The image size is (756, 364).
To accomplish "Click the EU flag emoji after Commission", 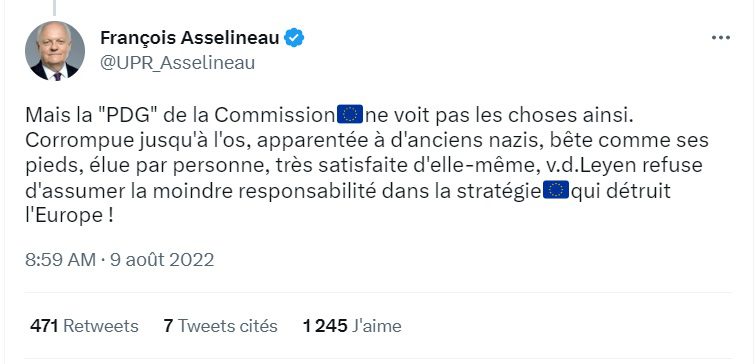I will coord(350,115).
